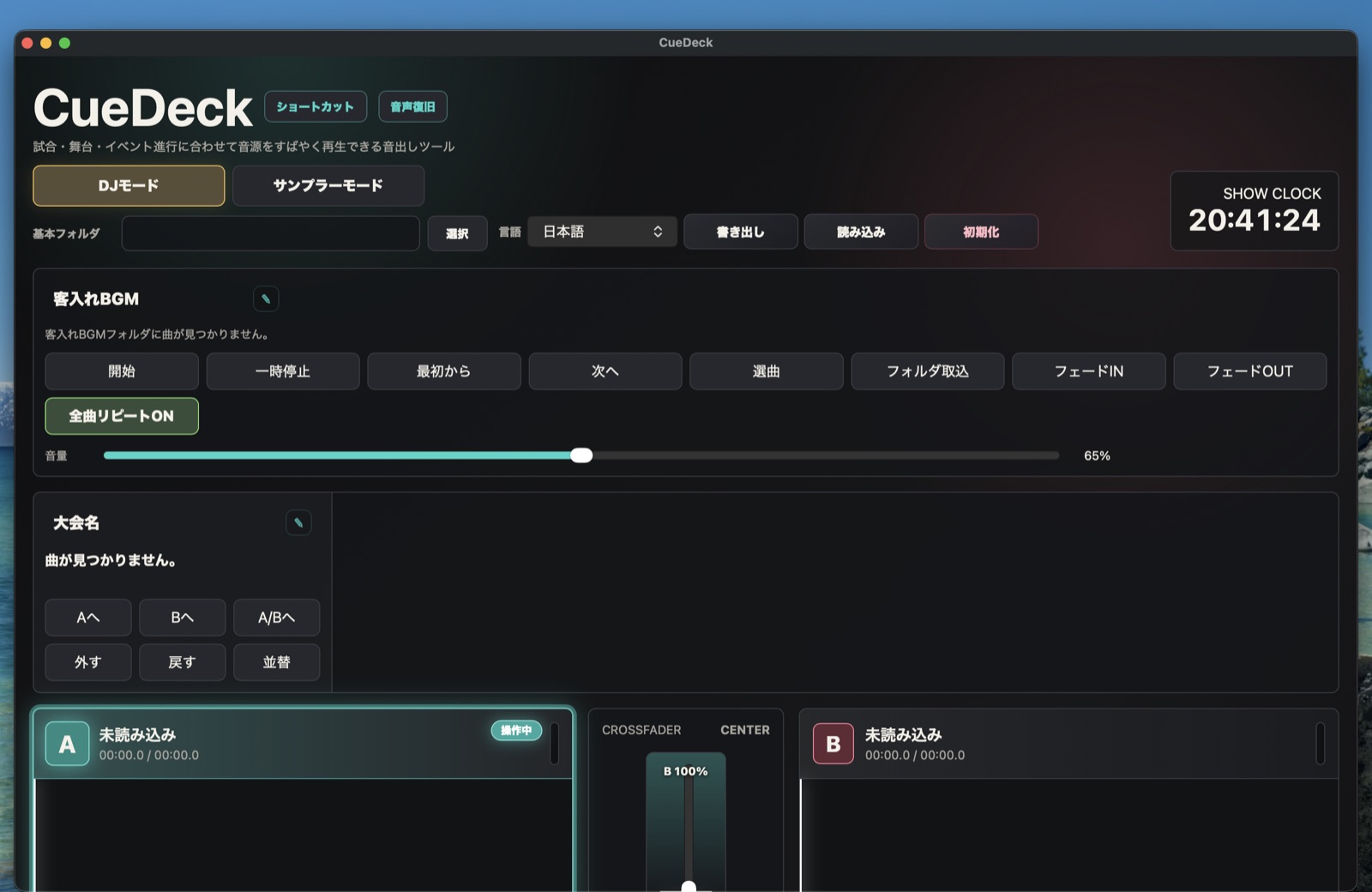Click the 音声復旧 button
This screenshot has width=1372, height=892.
[412, 106]
